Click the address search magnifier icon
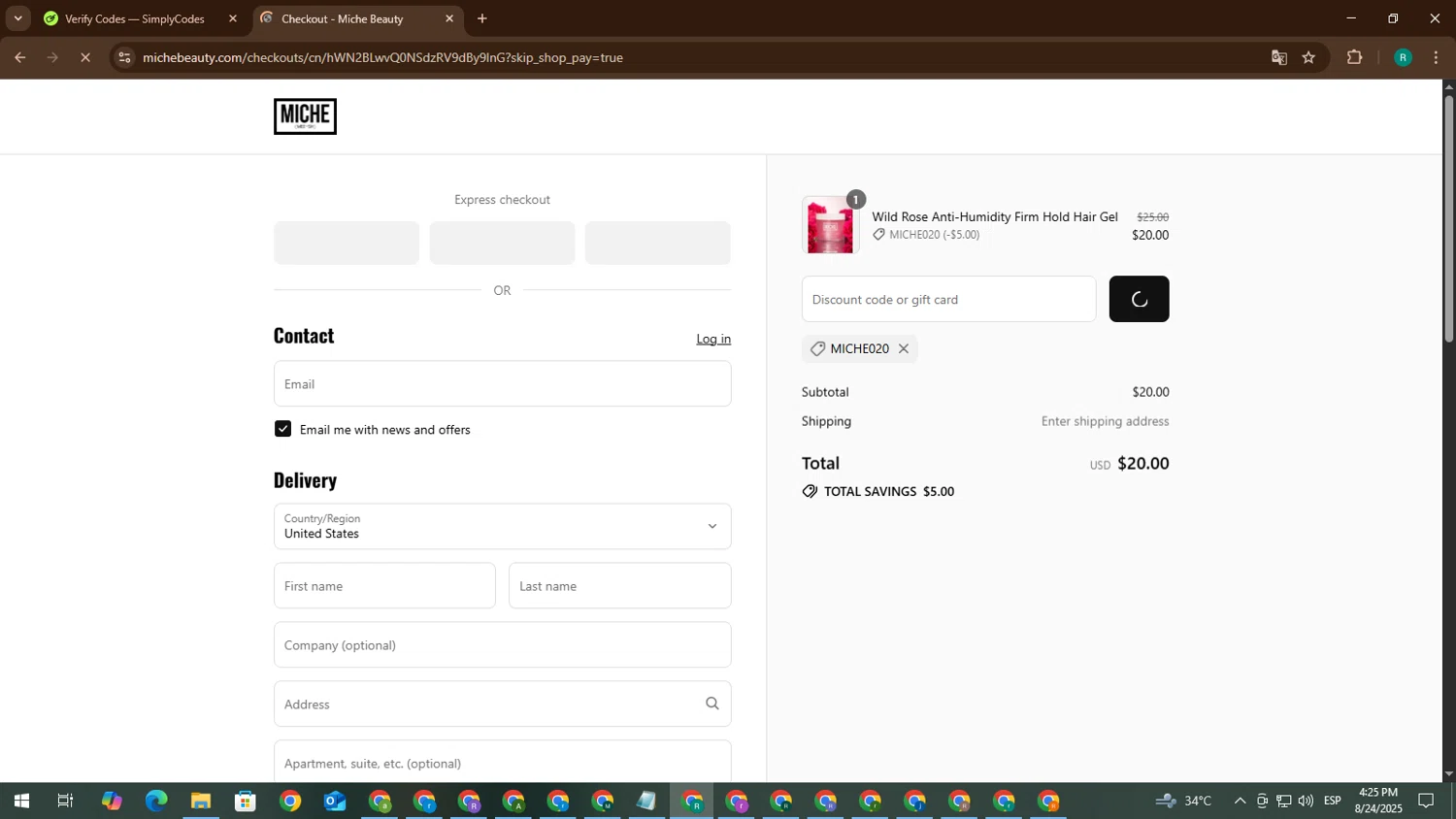This screenshot has width=1456, height=819. pyautogui.click(x=711, y=704)
